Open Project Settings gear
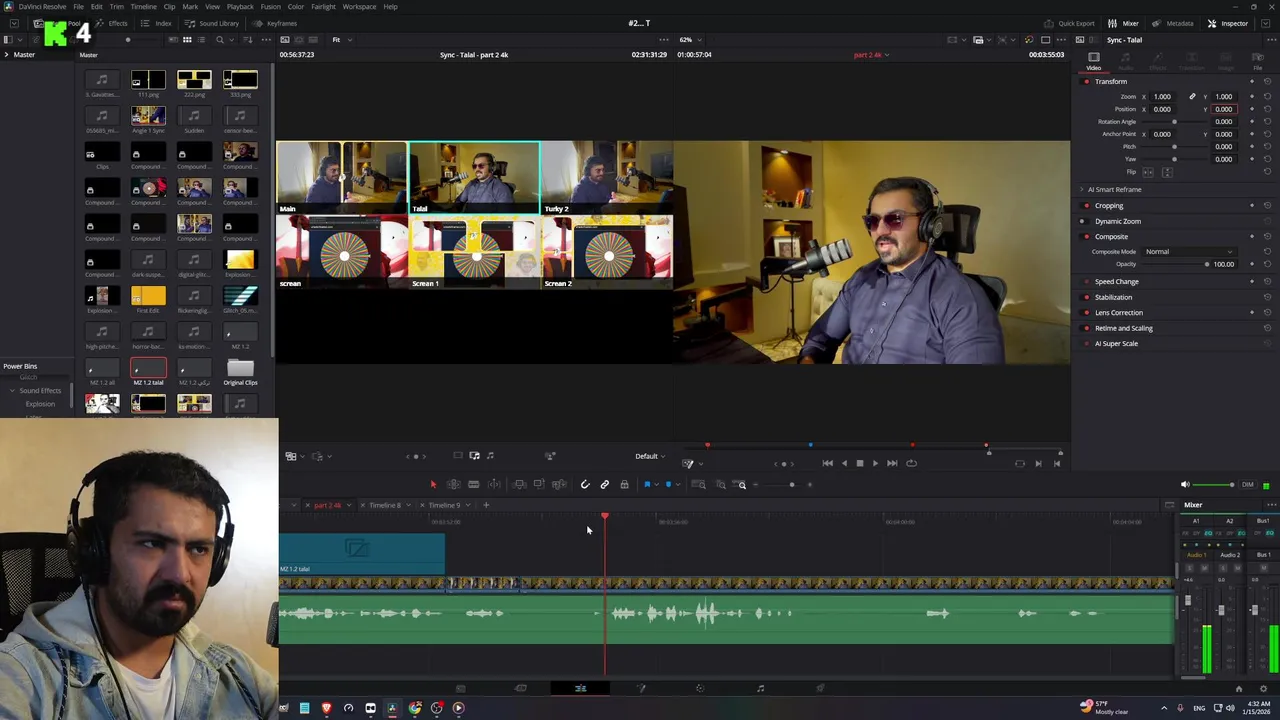This screenshot has height=720, width=1280. coord(1263,688)
